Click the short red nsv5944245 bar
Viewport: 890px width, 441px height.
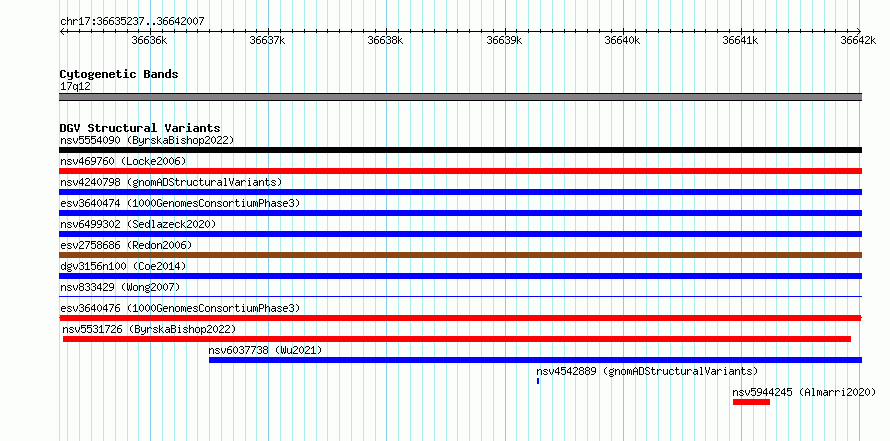[x=751, y=402]
